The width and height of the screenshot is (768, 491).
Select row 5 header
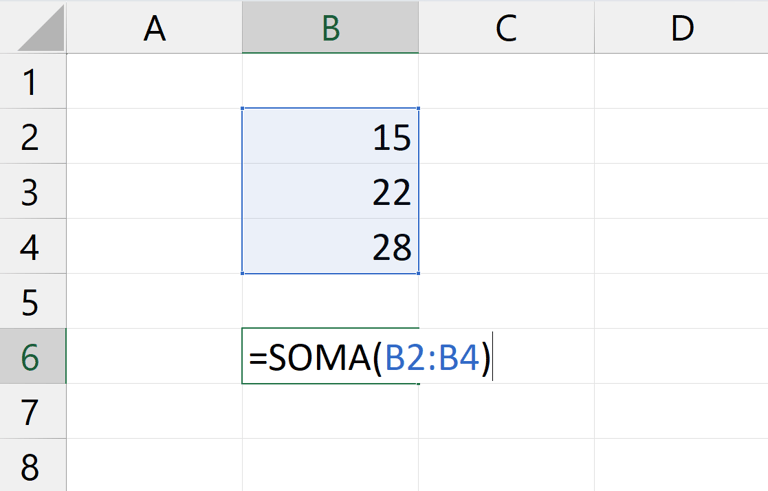[x=30, y=302]
